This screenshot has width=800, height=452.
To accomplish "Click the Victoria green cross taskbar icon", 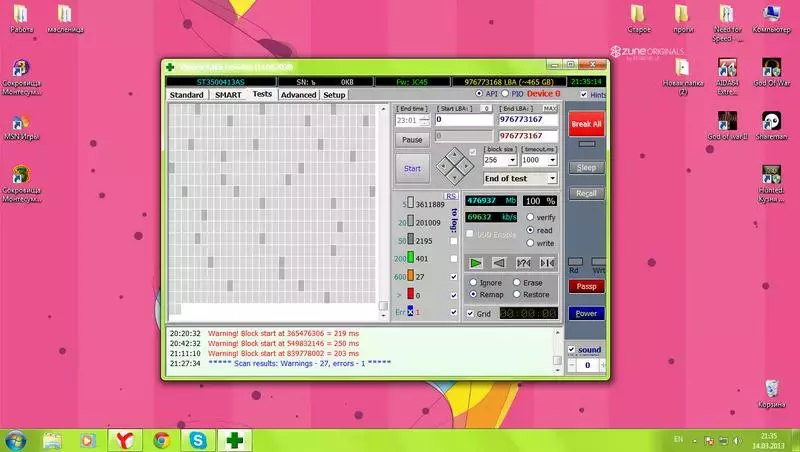I will pos(235,440).
